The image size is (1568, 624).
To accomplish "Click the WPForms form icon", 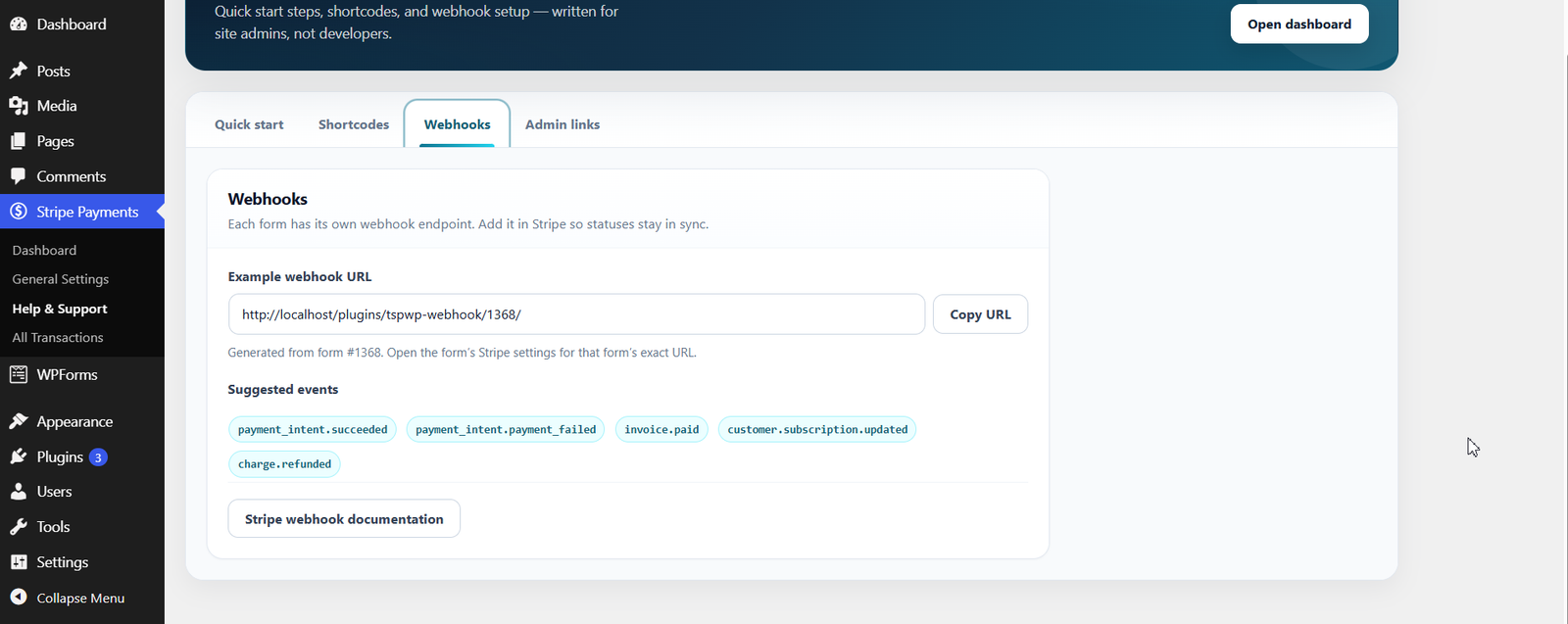I will click(x=18, y=374).
